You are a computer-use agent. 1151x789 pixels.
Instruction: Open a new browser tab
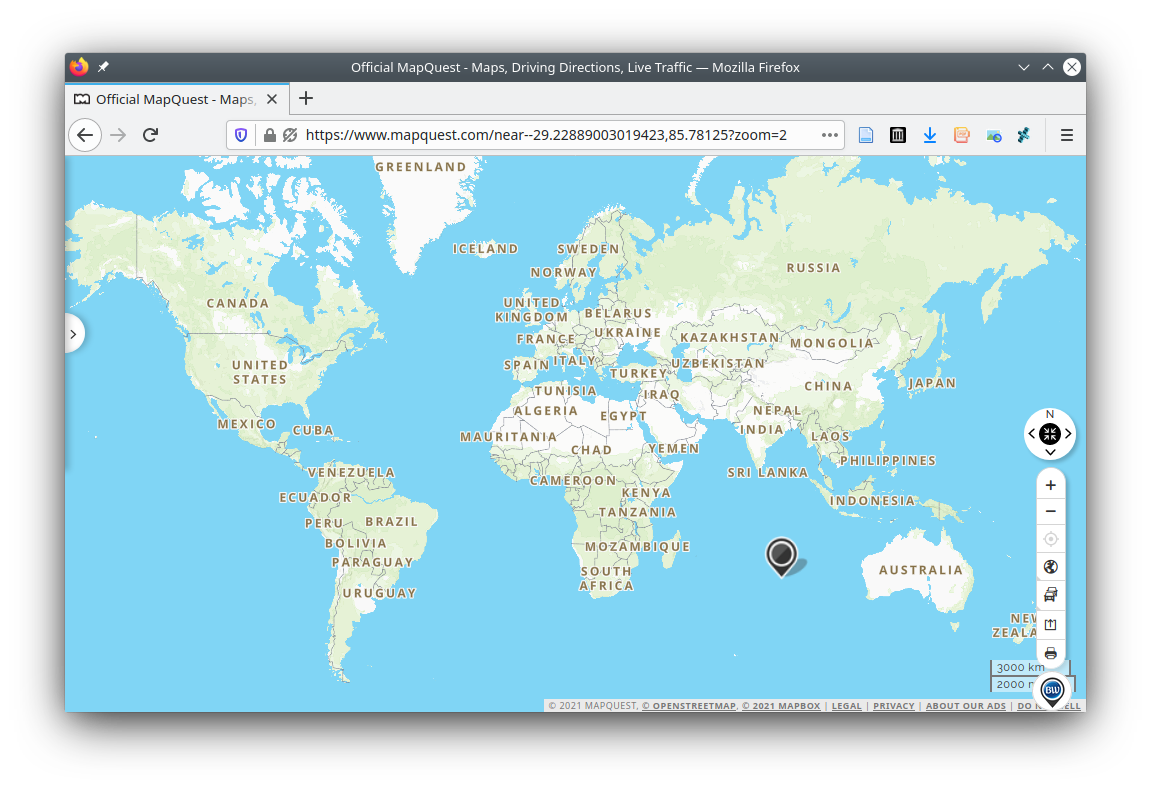[306, 98]
